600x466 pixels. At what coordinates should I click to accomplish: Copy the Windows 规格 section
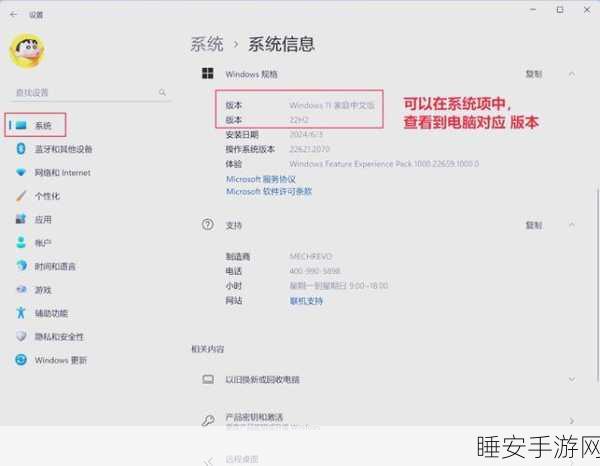click(x=533, y=74)
